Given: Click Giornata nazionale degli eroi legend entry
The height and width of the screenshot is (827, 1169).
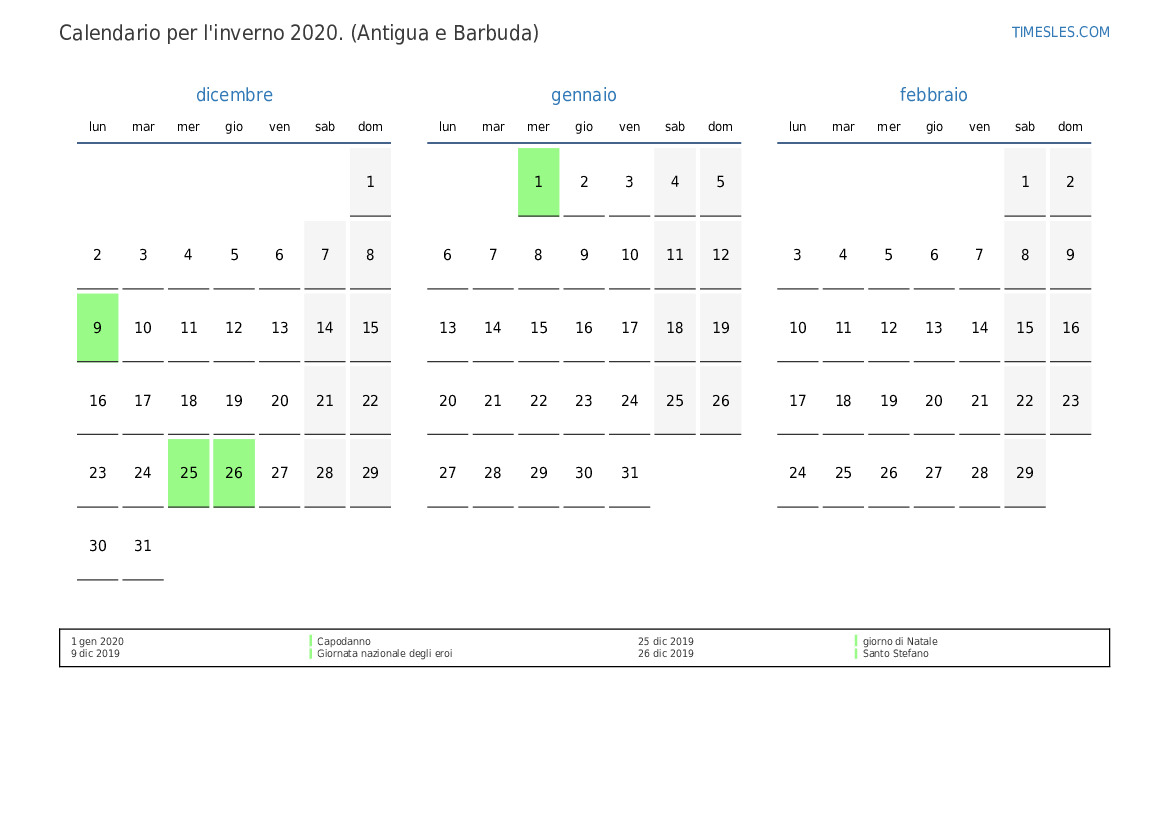Looking at the screenshot, I should (x=384, y=654).
